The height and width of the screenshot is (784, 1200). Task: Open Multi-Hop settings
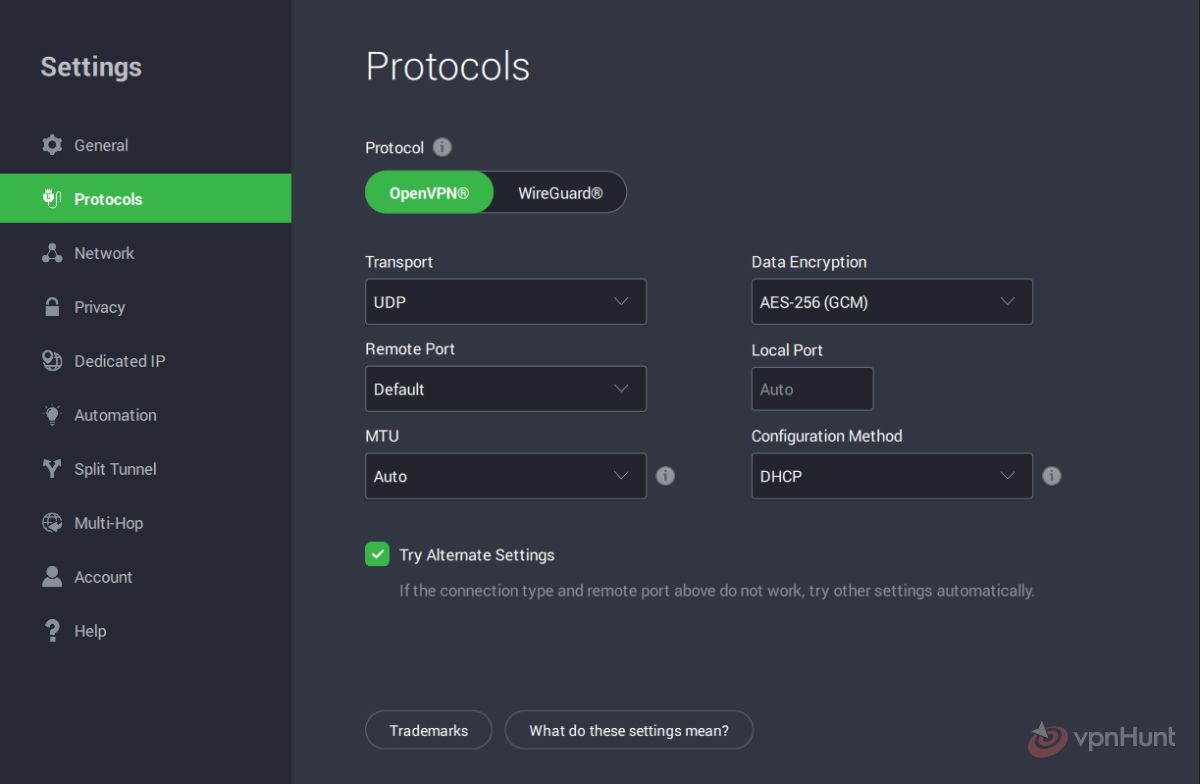[x=146, y=523]
